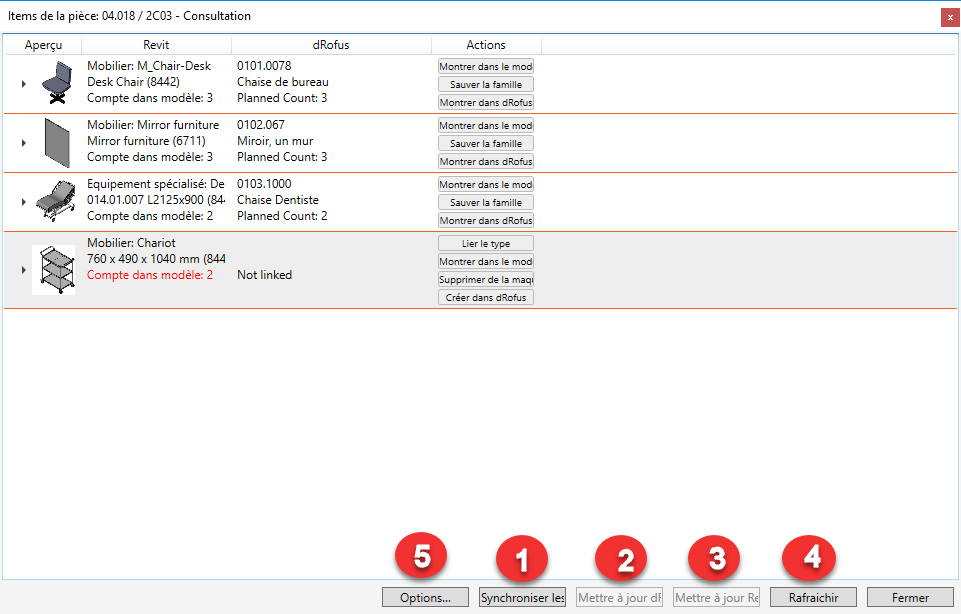Viewport: 961px width, 614px height.
Task: Click 'Supprimer de la maquette' for Chariot
Action: [486, 279]
